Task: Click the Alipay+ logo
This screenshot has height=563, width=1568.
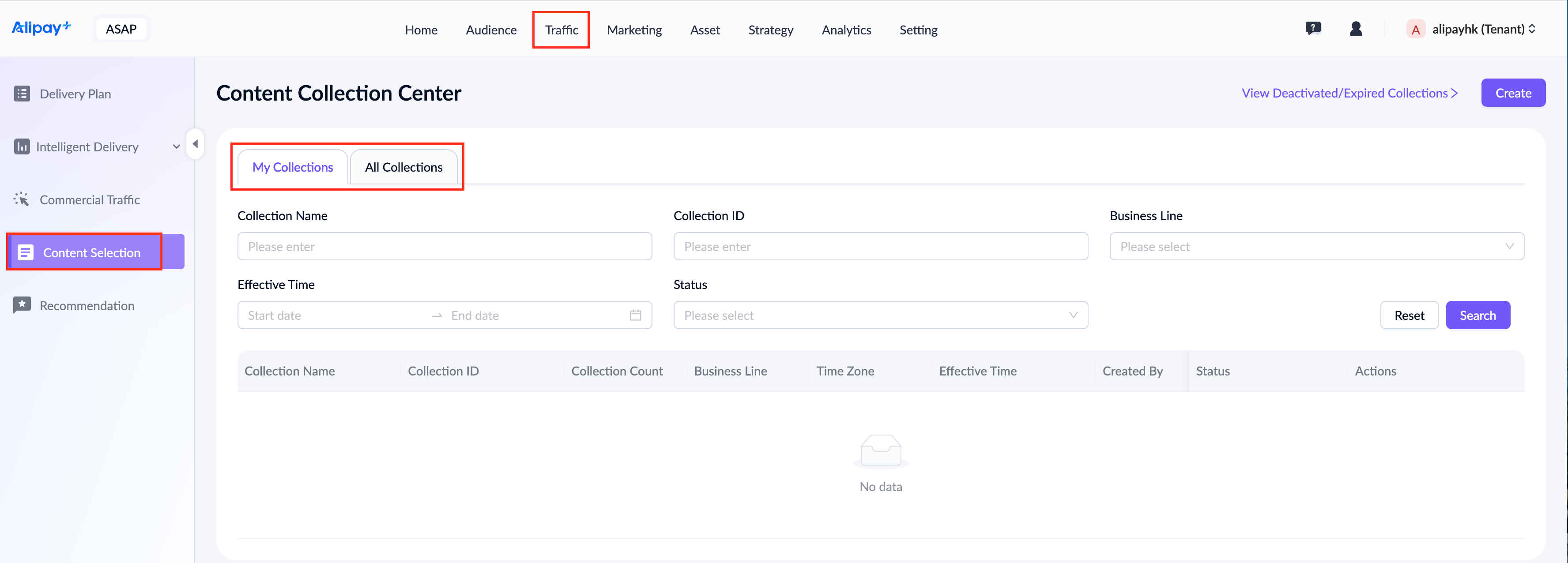Action: coord(41,28)
